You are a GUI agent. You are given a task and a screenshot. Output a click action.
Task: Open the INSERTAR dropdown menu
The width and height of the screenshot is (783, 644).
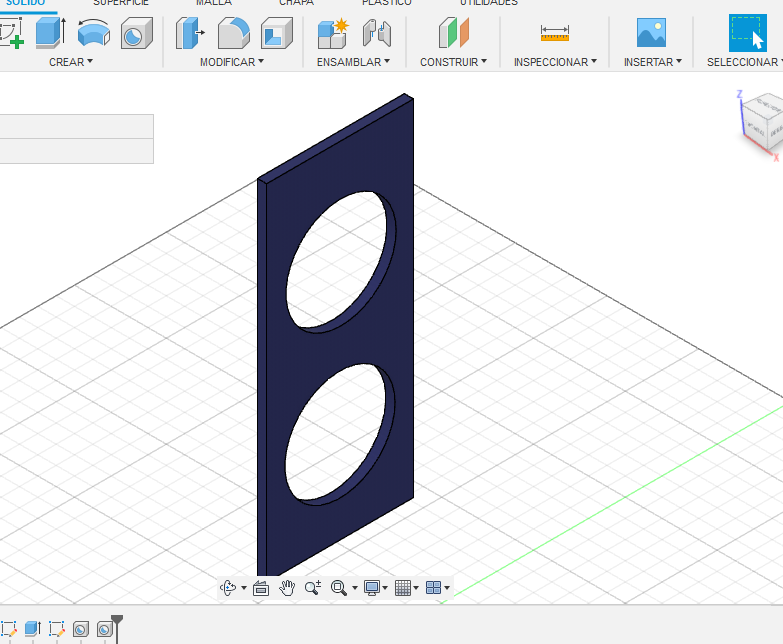[x=653, y=62]
